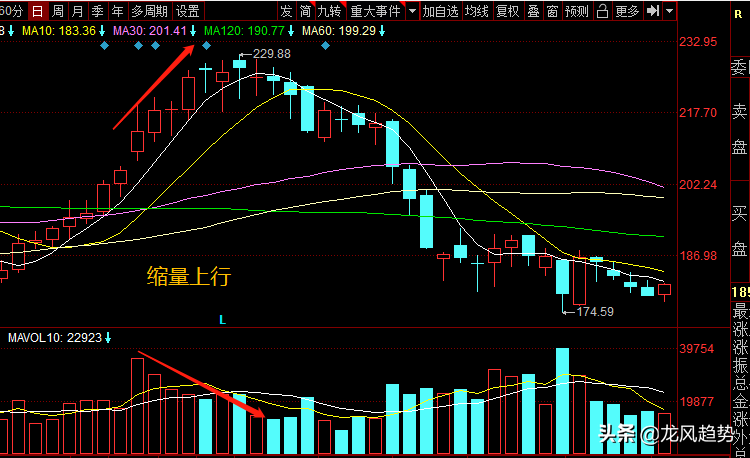Select the 年 yearly period tab

point(118,11)
